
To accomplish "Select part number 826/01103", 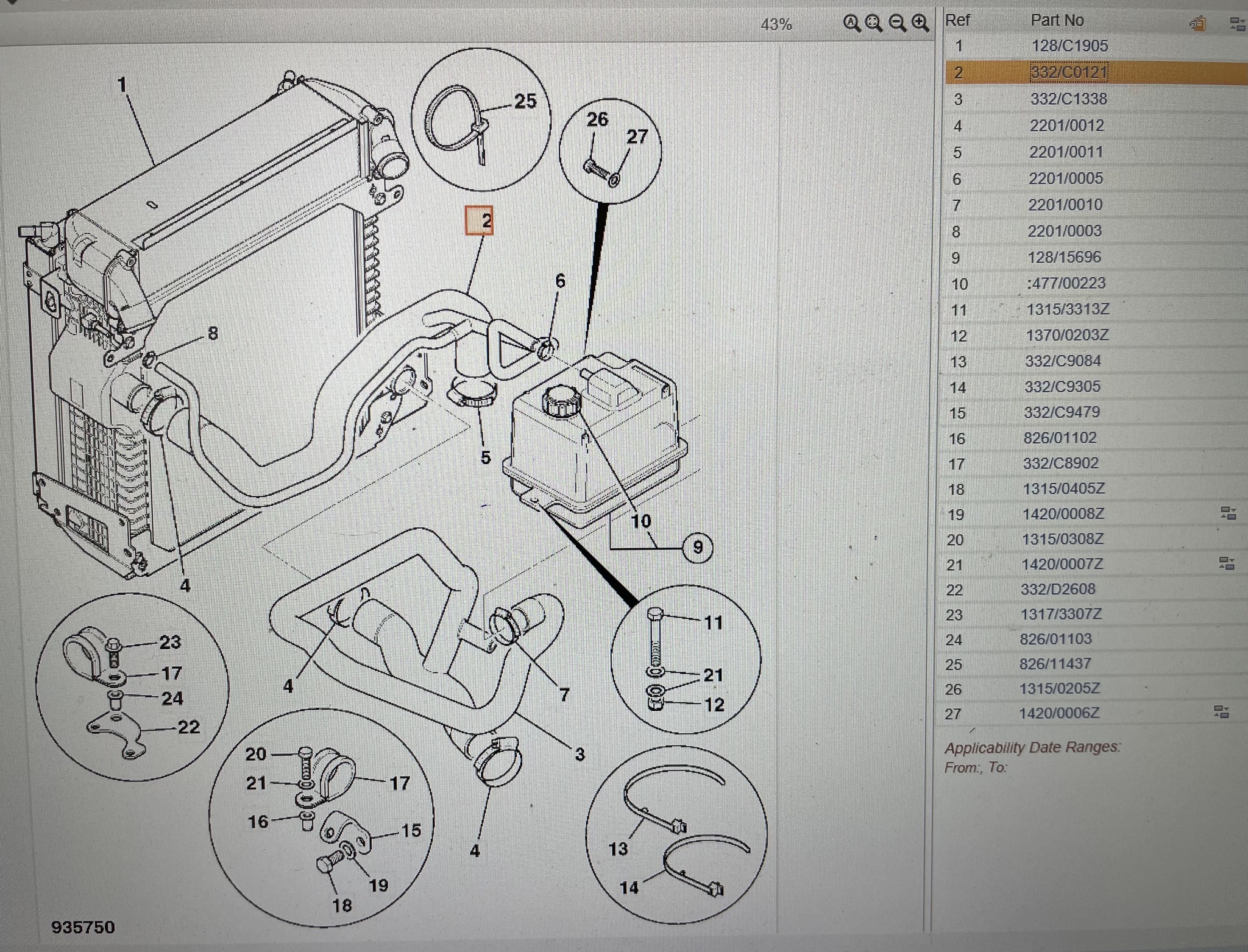I will point(1055,639).
